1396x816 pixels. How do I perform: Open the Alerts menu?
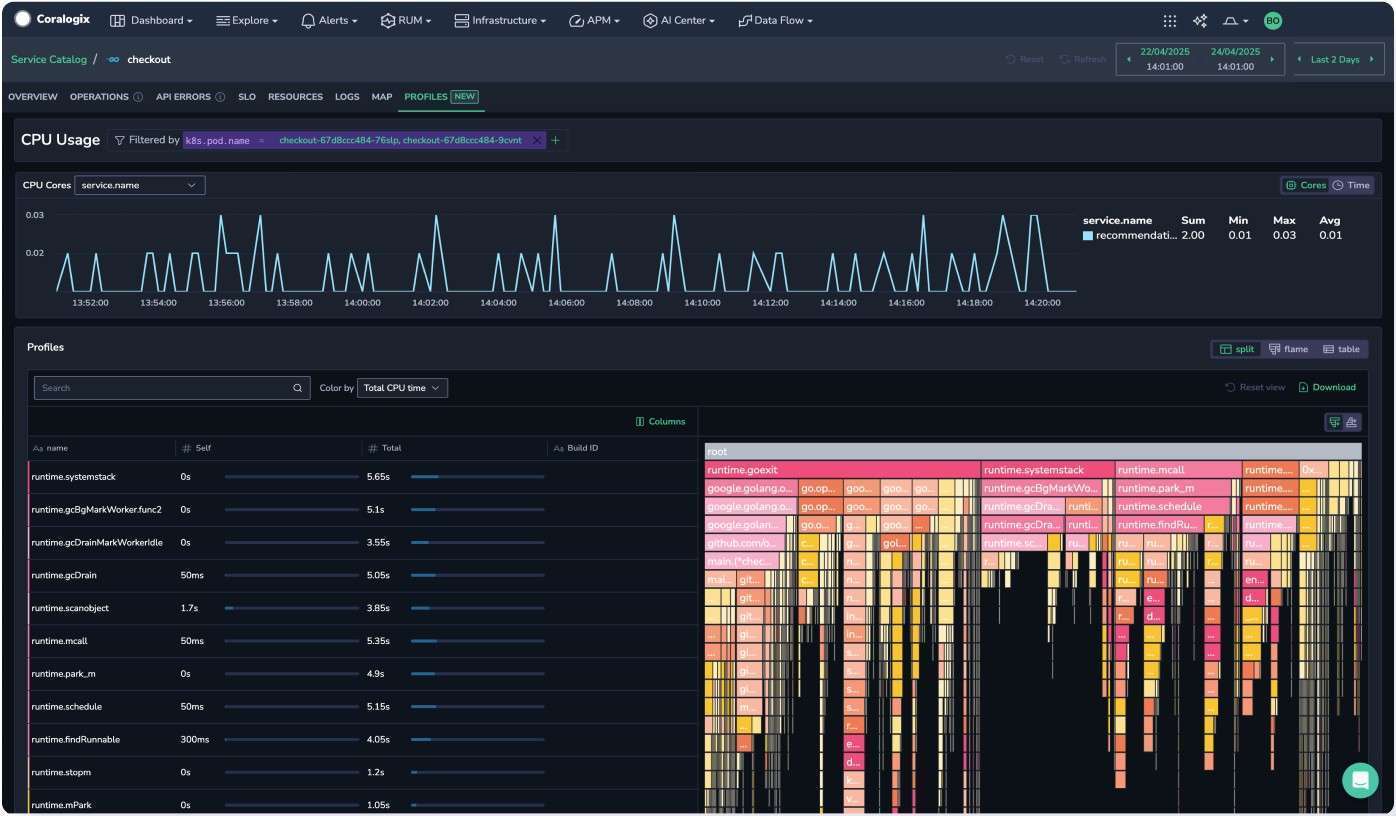(x=330, y=20)
